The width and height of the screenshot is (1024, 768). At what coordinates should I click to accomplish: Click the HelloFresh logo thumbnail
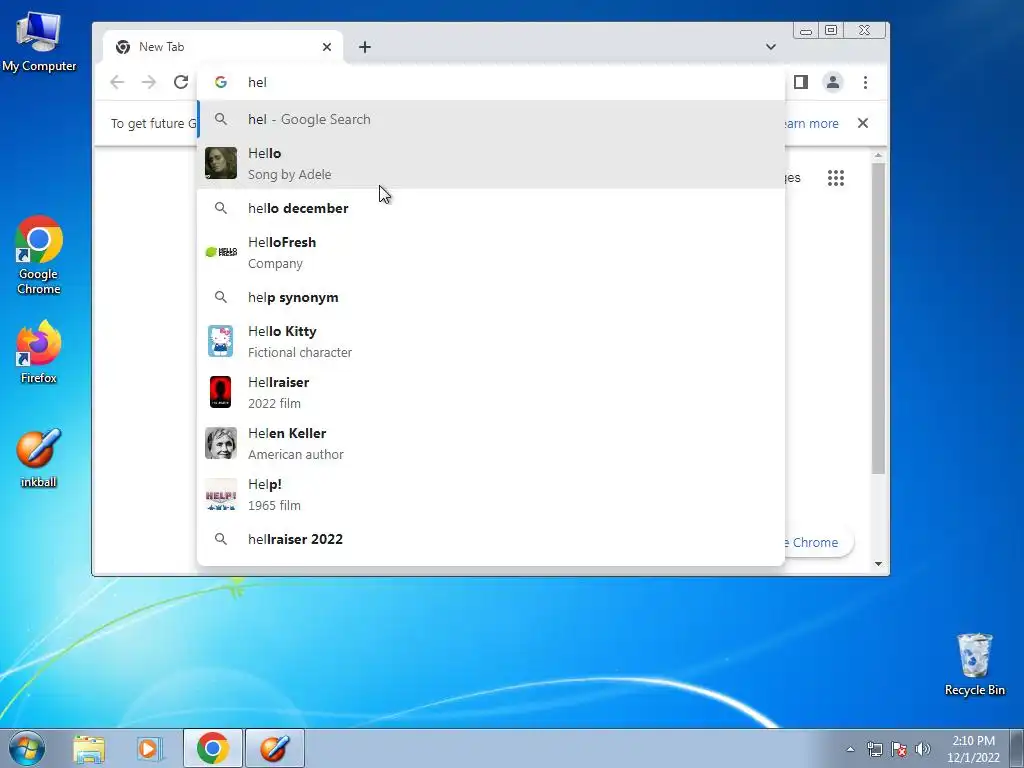(221, 252)
